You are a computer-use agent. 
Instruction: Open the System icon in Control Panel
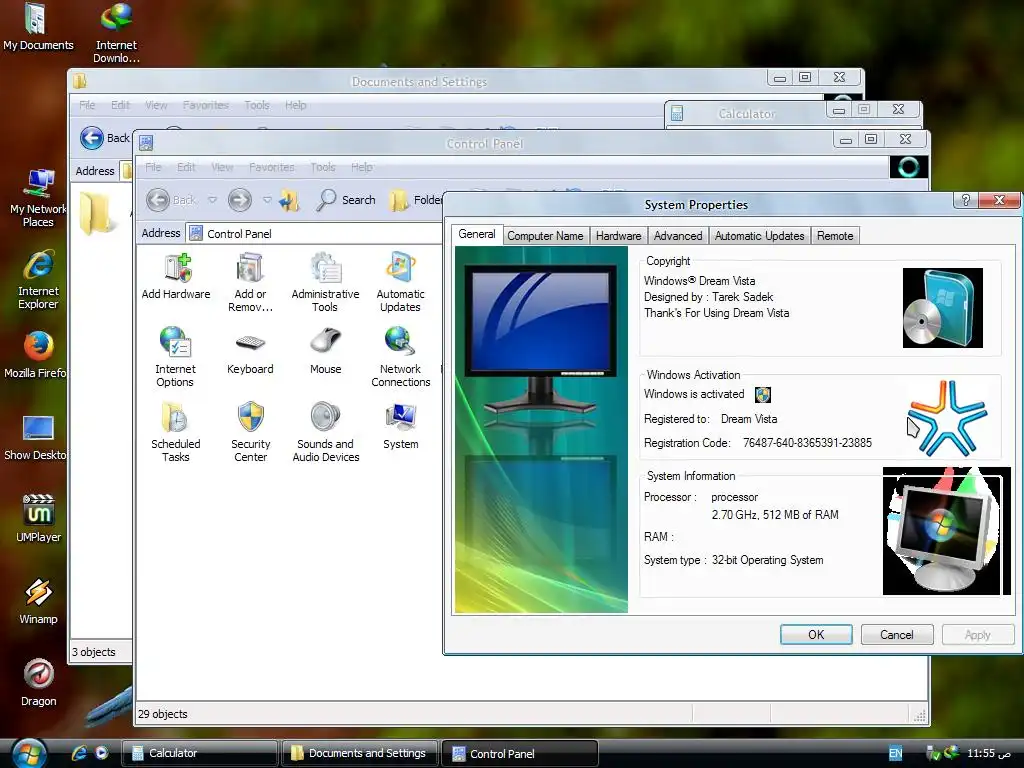[400, 426]
